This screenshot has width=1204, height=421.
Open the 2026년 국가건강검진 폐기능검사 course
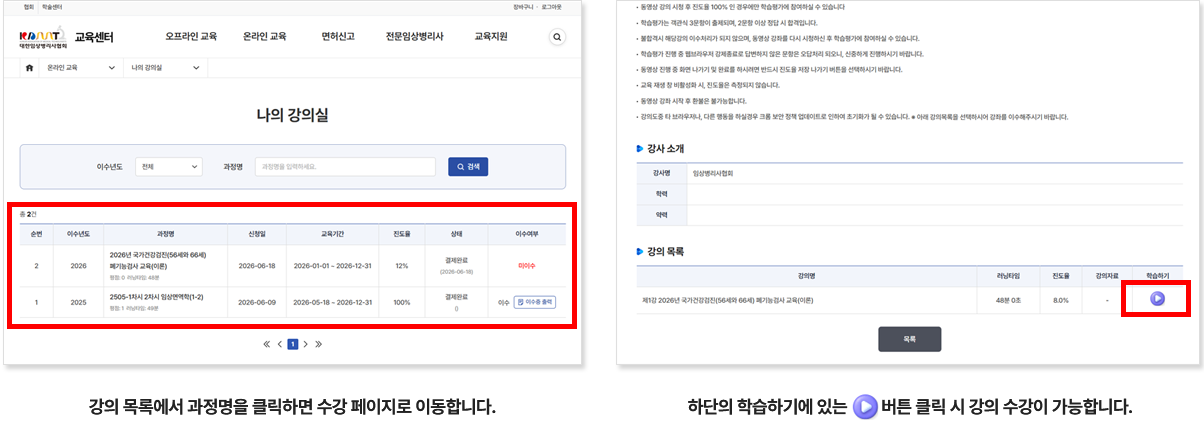point(160,261)
